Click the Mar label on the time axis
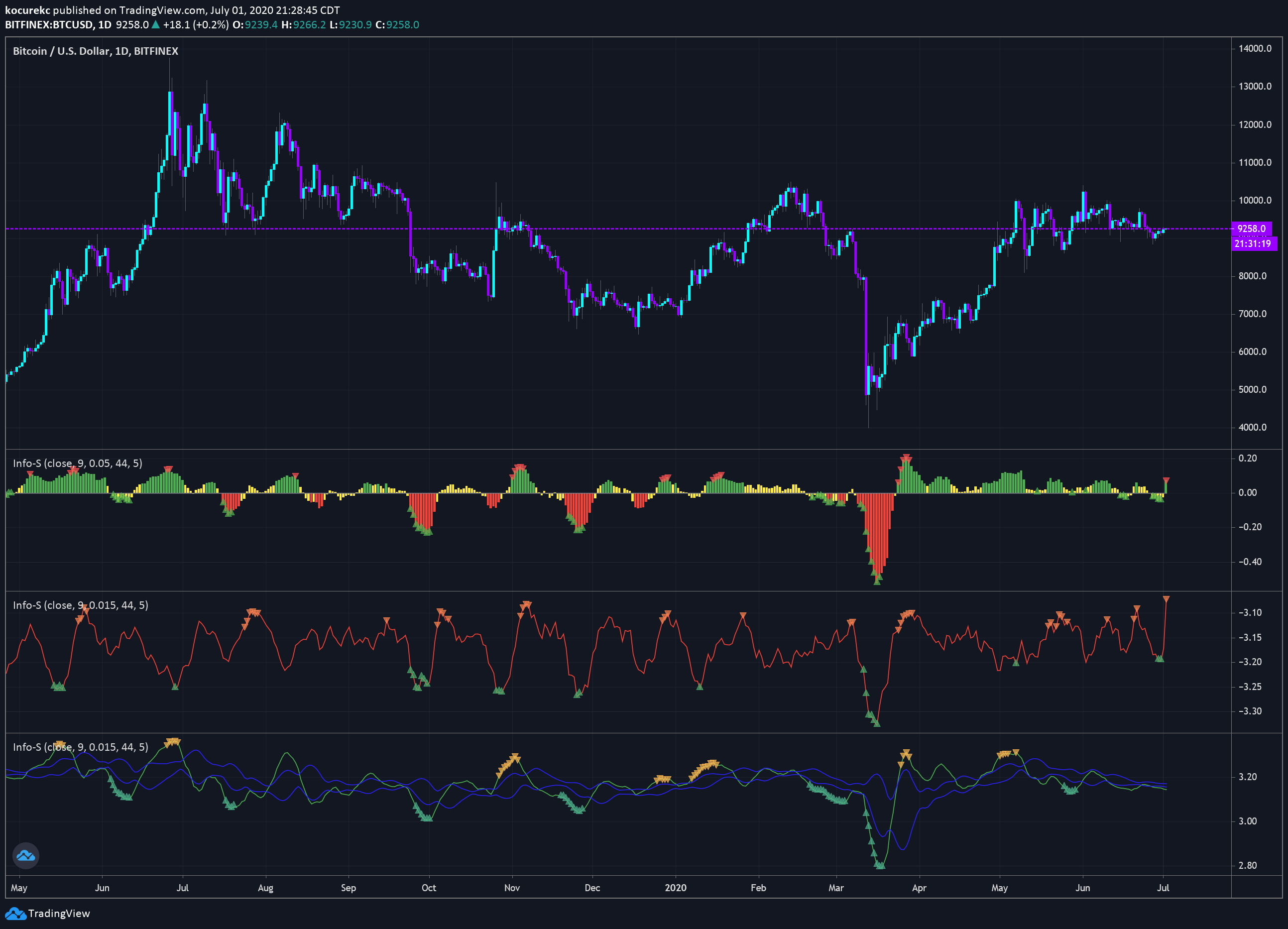 (x=836, y=888)
